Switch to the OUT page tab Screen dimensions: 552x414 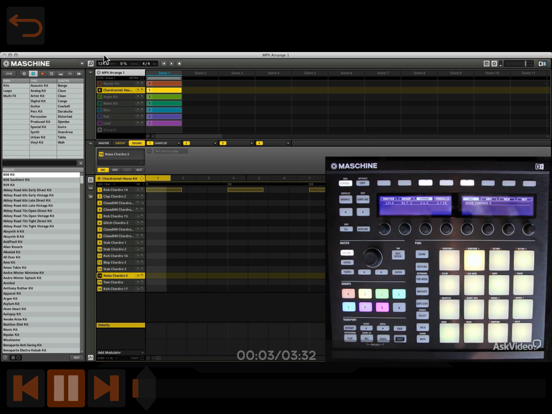click(139, 170)
